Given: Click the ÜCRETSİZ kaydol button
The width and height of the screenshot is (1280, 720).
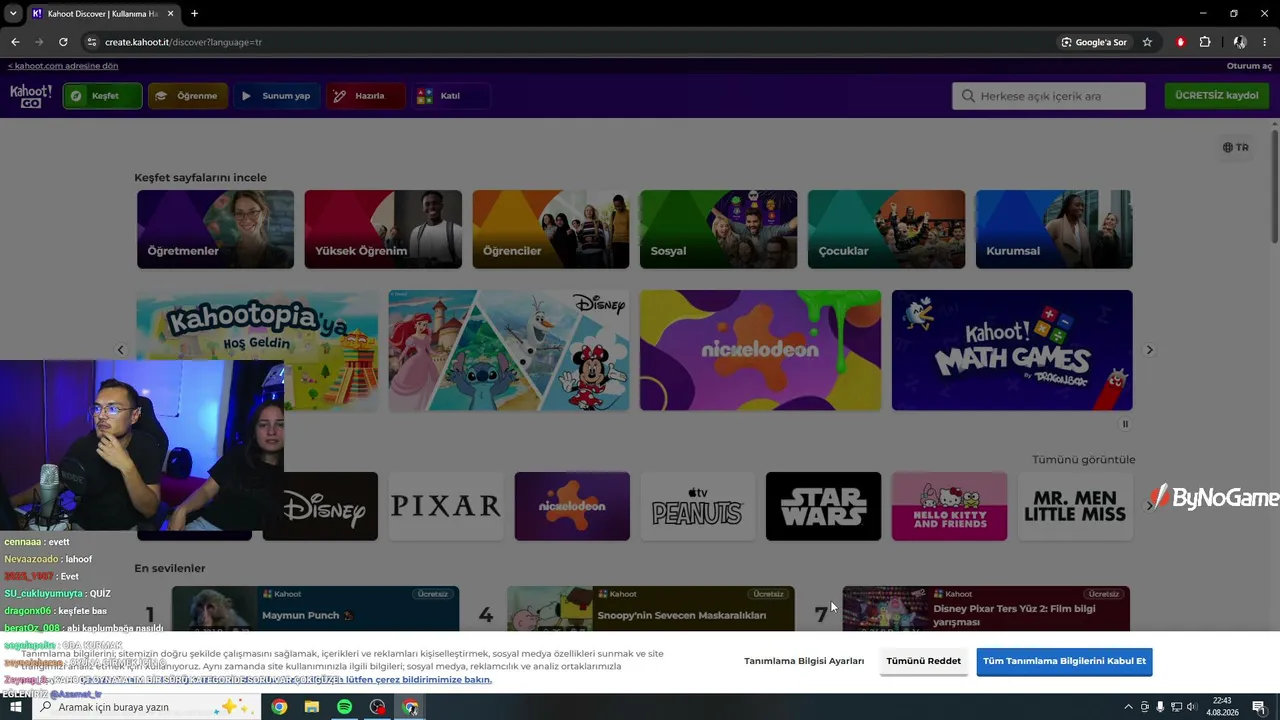Looking at the screenshot, I should (1216, 96).
